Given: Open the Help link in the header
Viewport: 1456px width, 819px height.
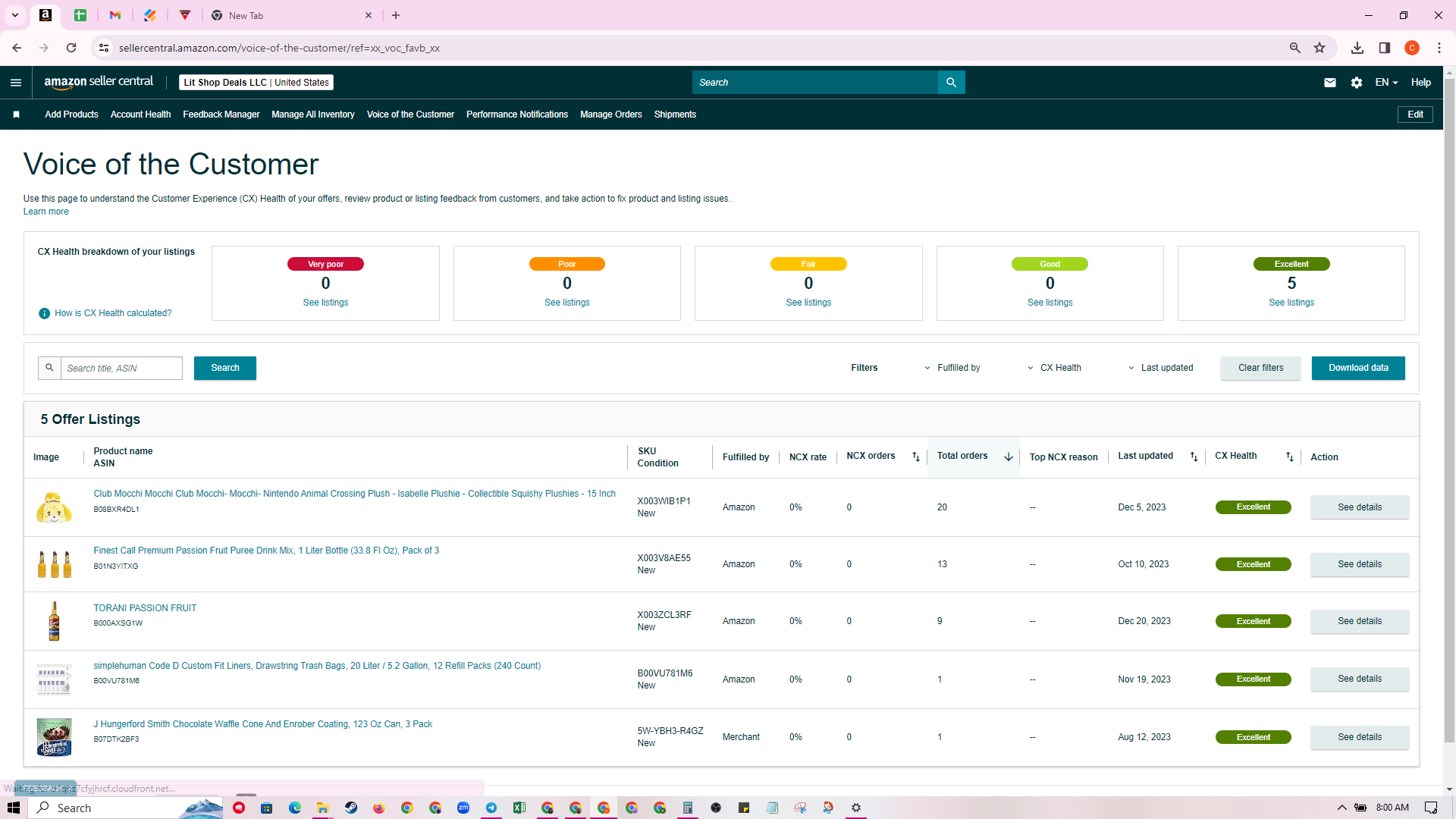Looking at the screenshot, I should click(1421, 83).
